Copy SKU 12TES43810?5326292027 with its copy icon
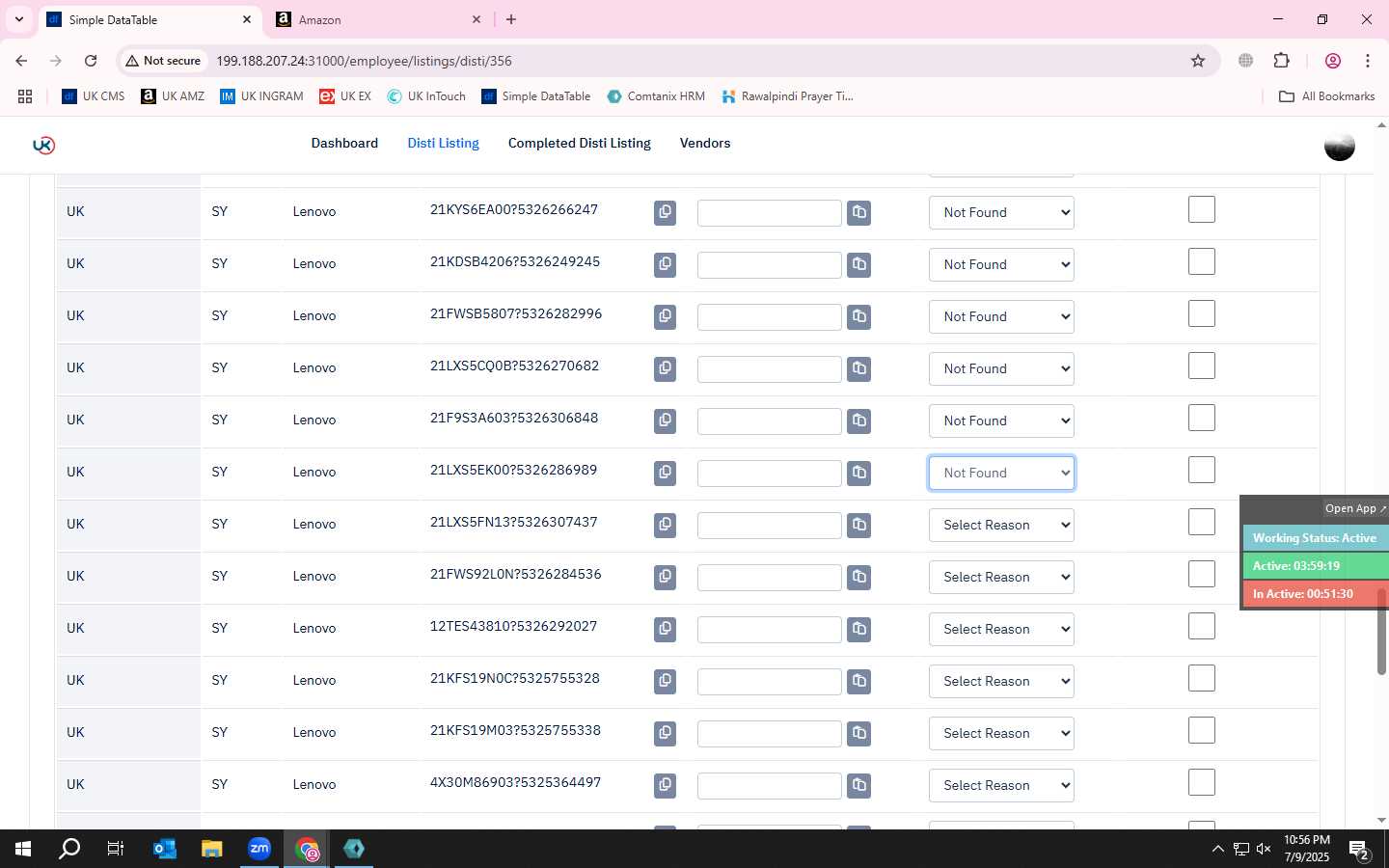1389x868 pixels. click(x=665, y=629)
